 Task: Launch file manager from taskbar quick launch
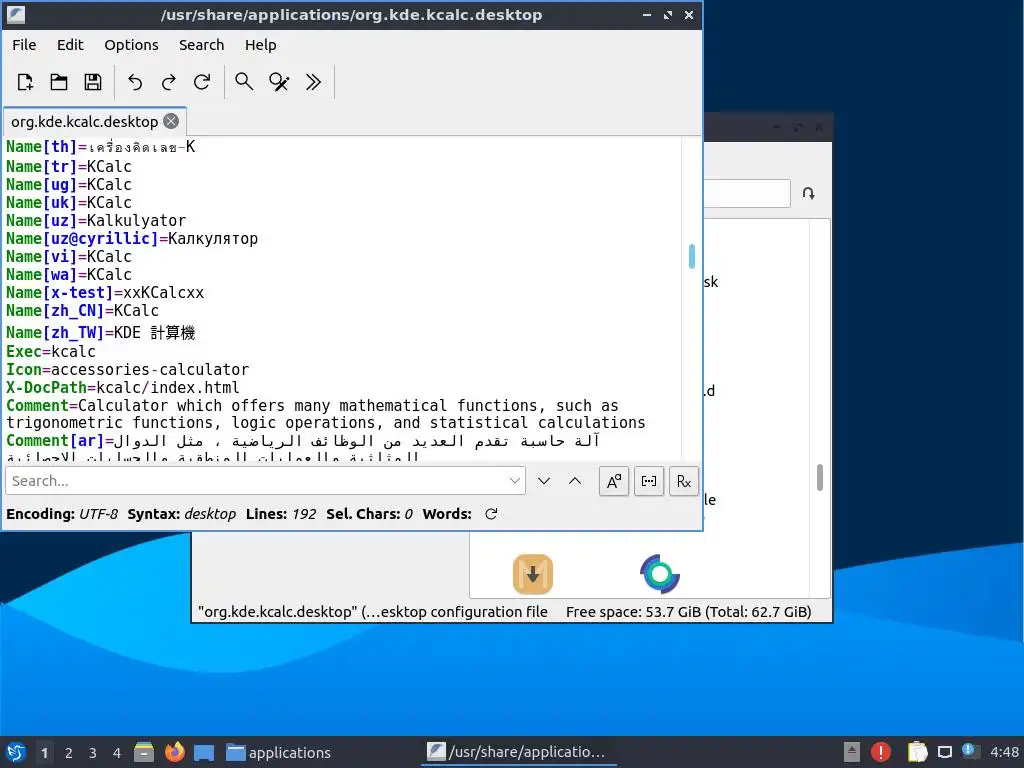(144, 752)
